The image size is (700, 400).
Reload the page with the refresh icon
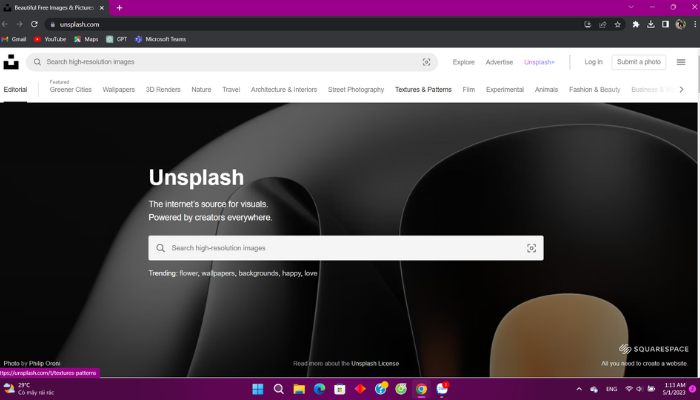tap(34, 24)
